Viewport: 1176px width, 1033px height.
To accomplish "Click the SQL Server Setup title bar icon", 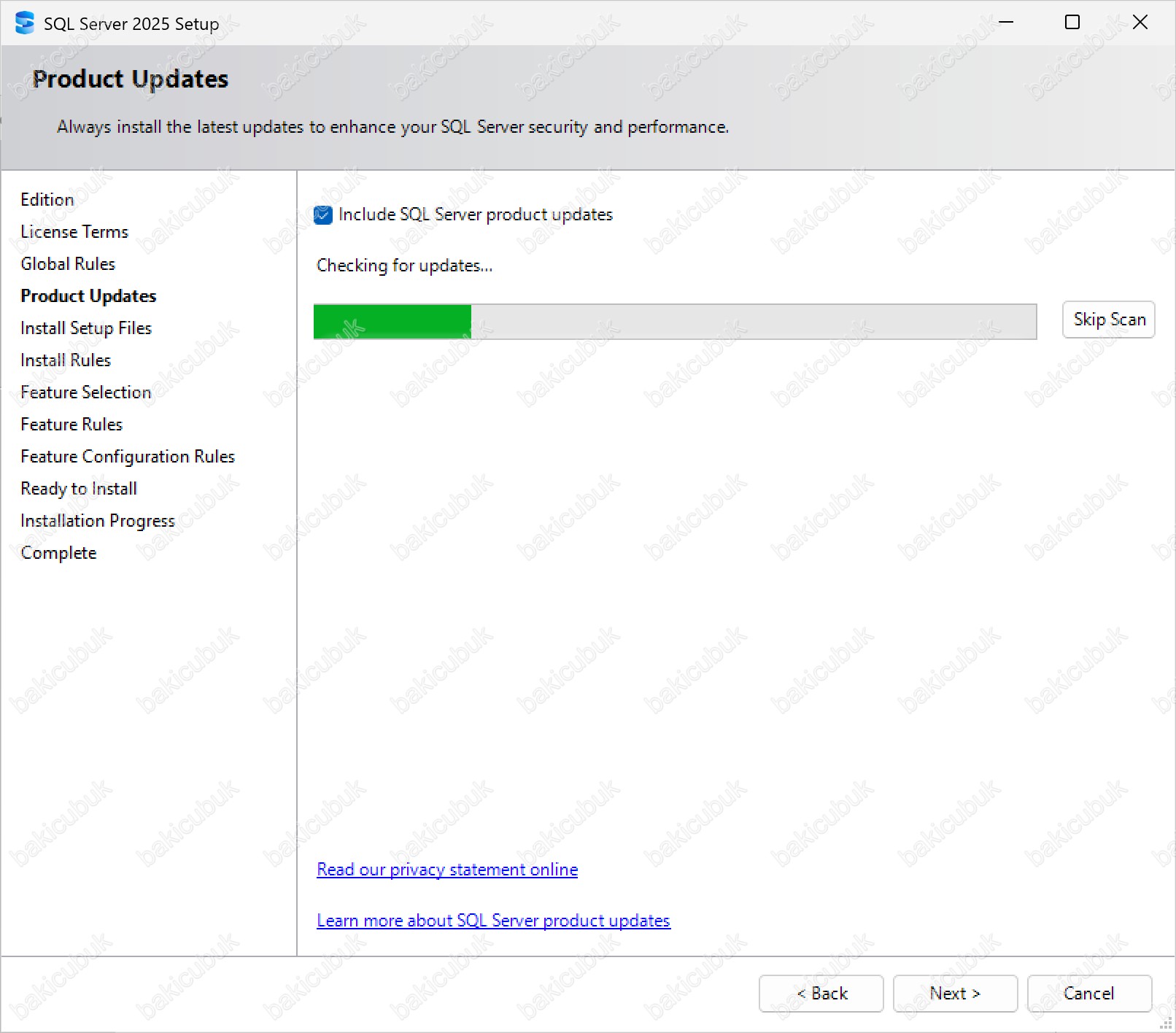I will pyautogui.click(x=25, y=23).
